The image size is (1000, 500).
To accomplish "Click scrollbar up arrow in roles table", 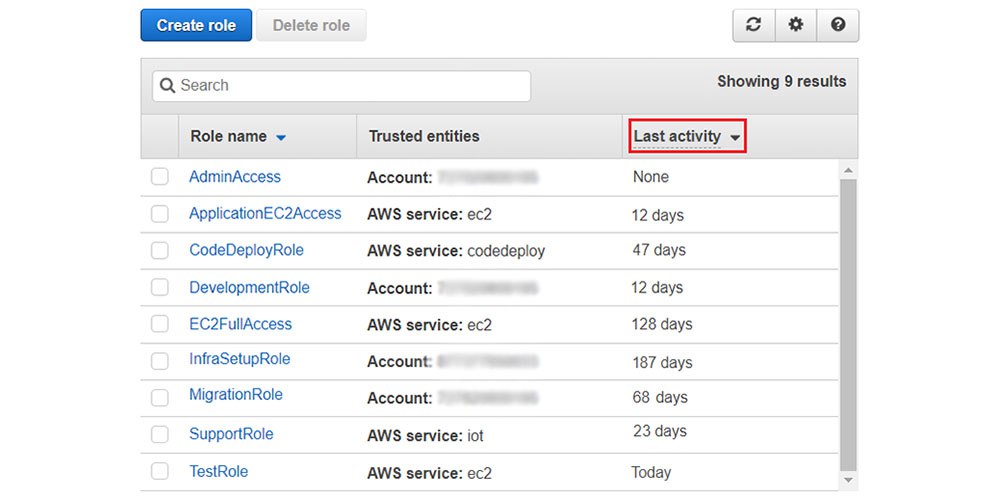I will 848,170.
